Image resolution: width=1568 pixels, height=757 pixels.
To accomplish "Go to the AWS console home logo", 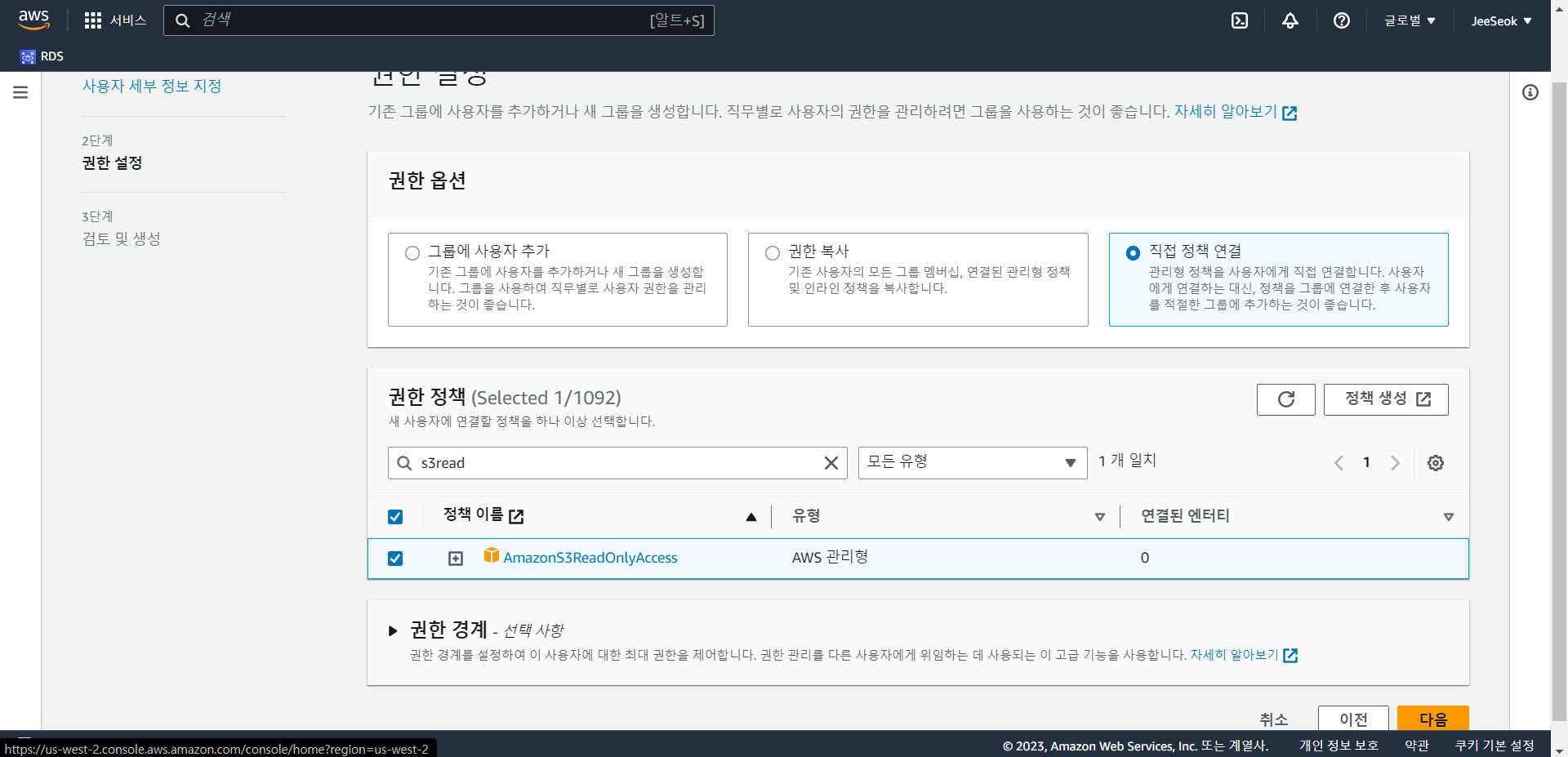I will coord(34,20).
